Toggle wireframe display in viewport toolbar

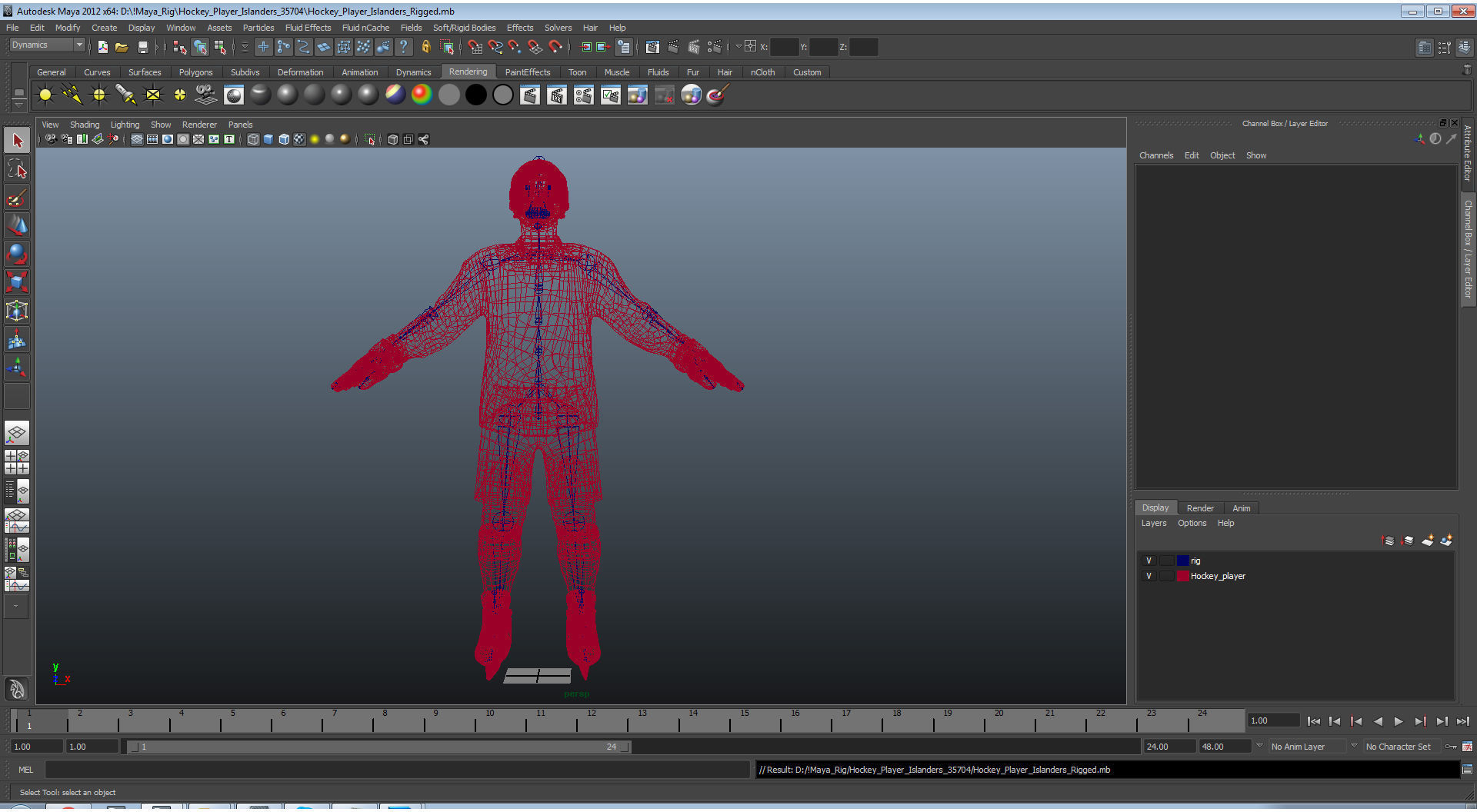(253, 139)
